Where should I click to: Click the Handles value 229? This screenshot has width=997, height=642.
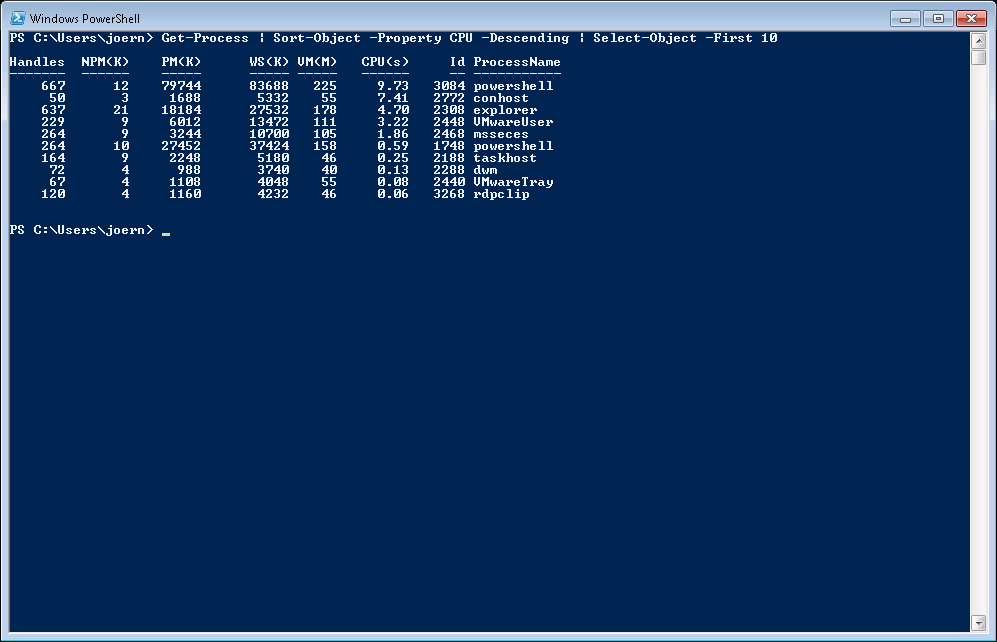click(53, 122)
